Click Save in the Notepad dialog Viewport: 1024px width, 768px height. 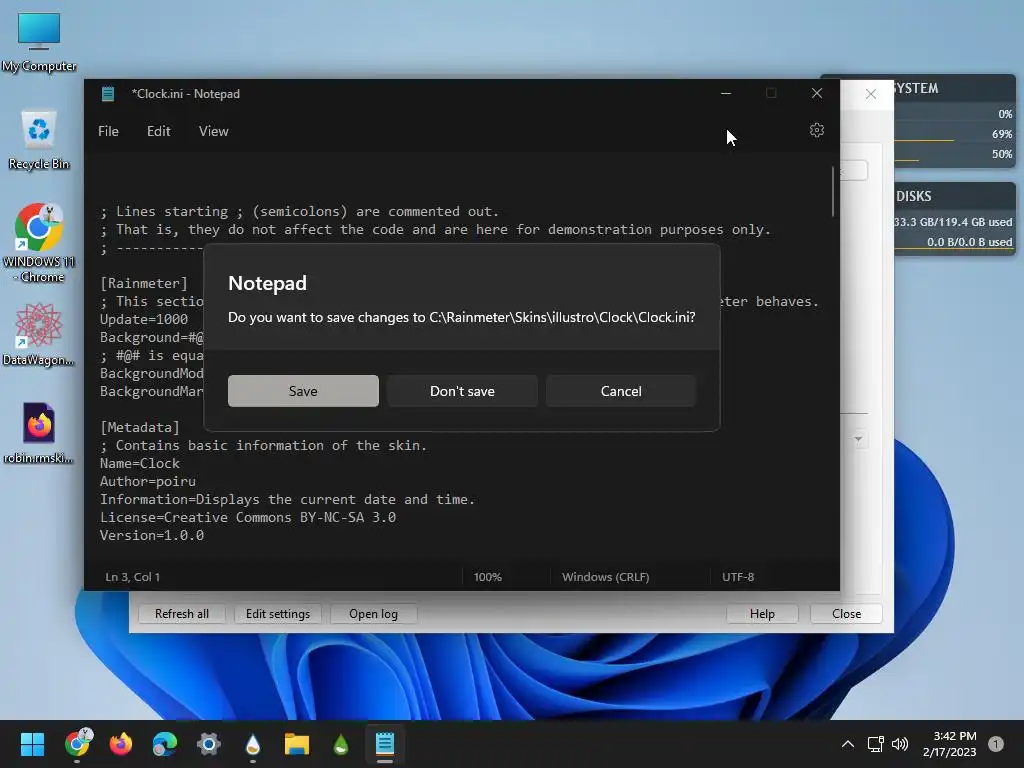303,391
